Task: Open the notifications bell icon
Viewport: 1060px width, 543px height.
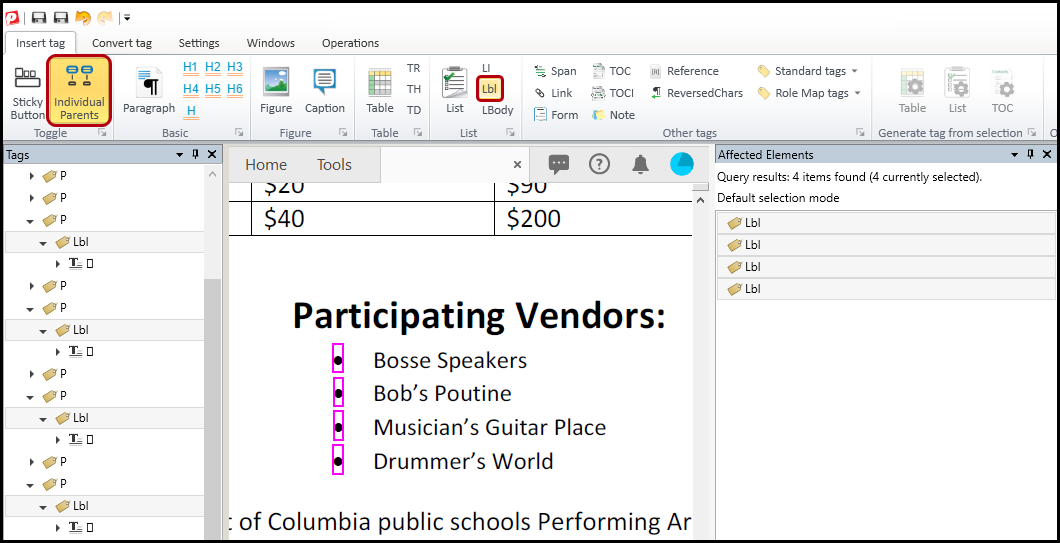Action: pyautogui.click(x=640, y=164)
